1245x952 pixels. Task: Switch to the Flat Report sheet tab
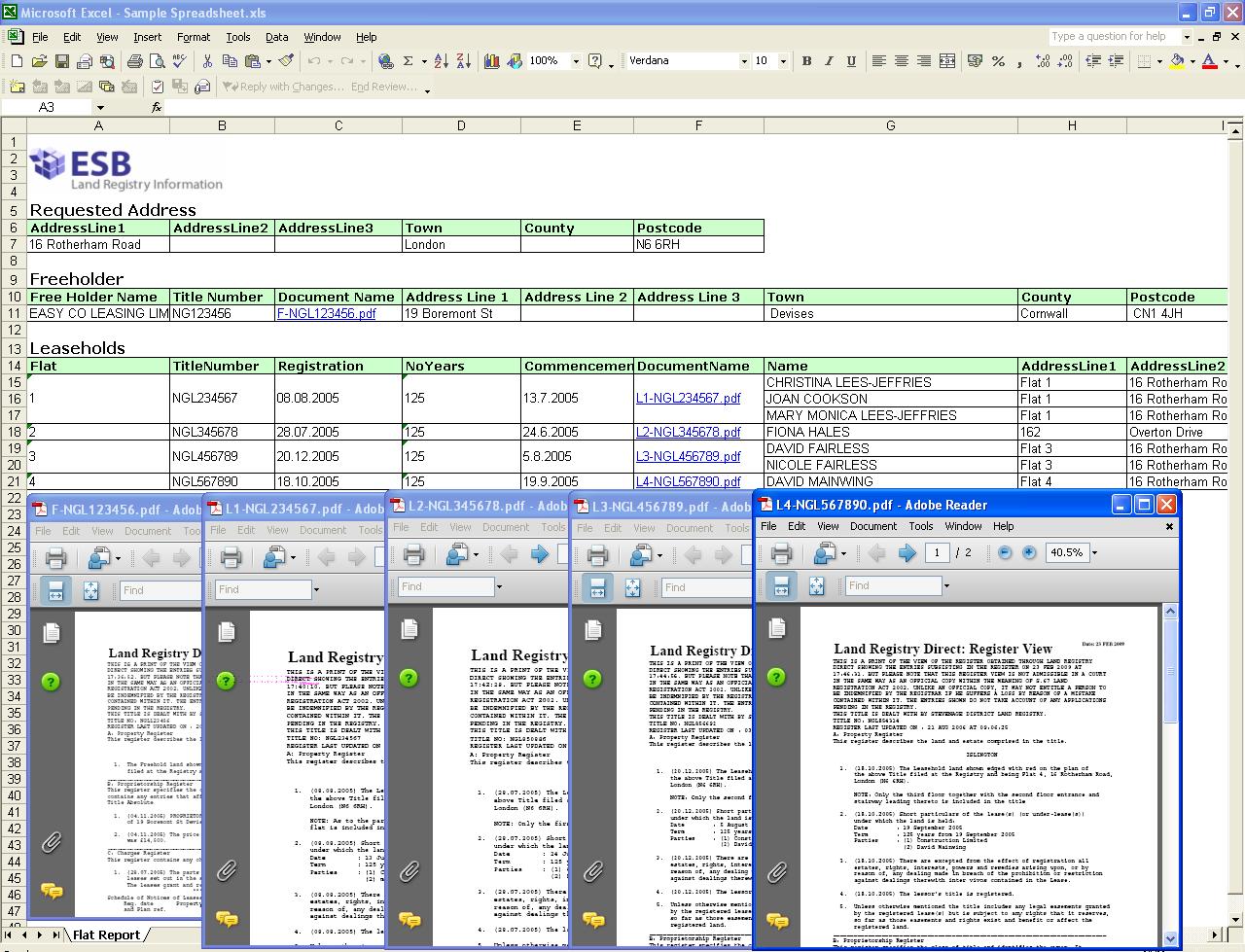pyautogui.click(x=106, y=934)
